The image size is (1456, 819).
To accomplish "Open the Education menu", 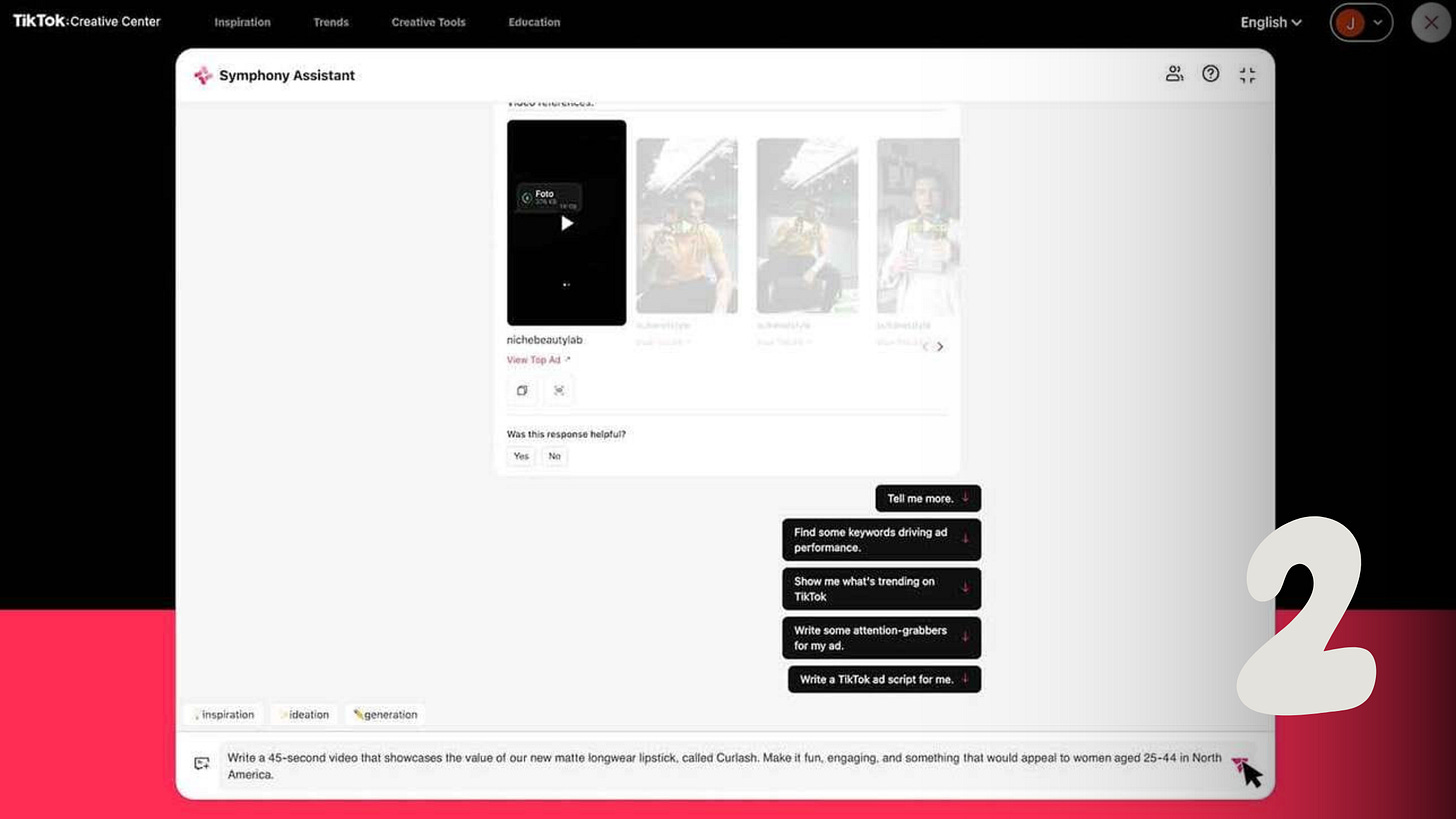I will pos(534,22).
